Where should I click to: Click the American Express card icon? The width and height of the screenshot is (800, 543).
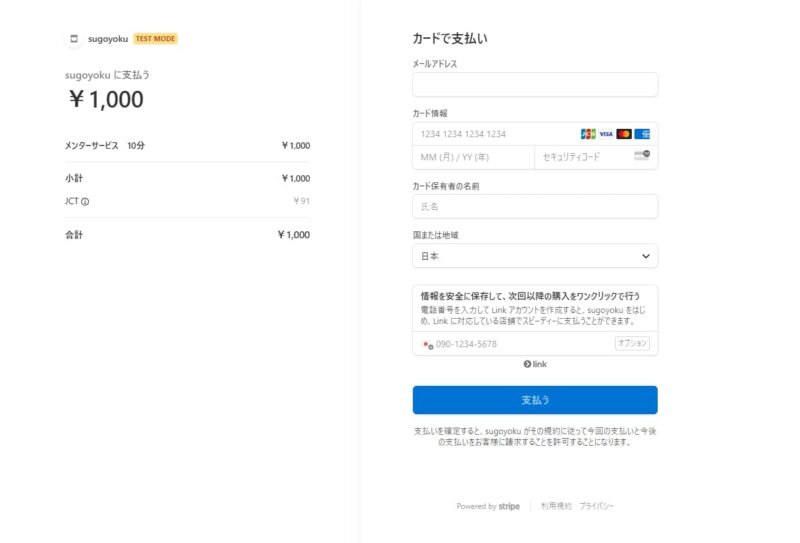[642, 134]
